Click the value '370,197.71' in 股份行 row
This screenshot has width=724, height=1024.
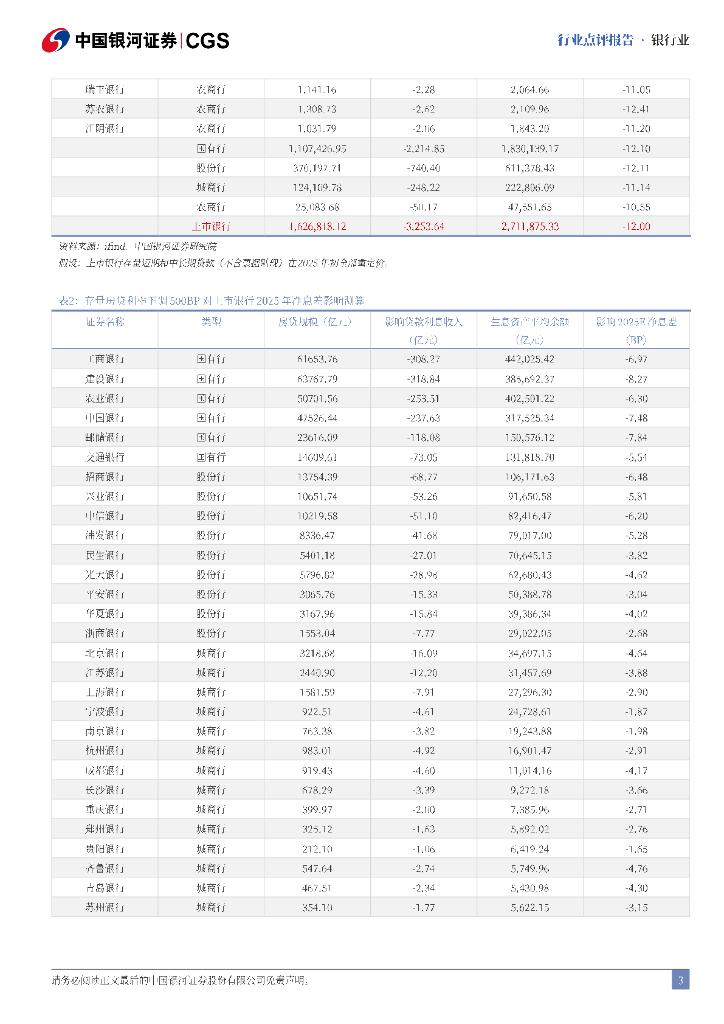[317, 168]
